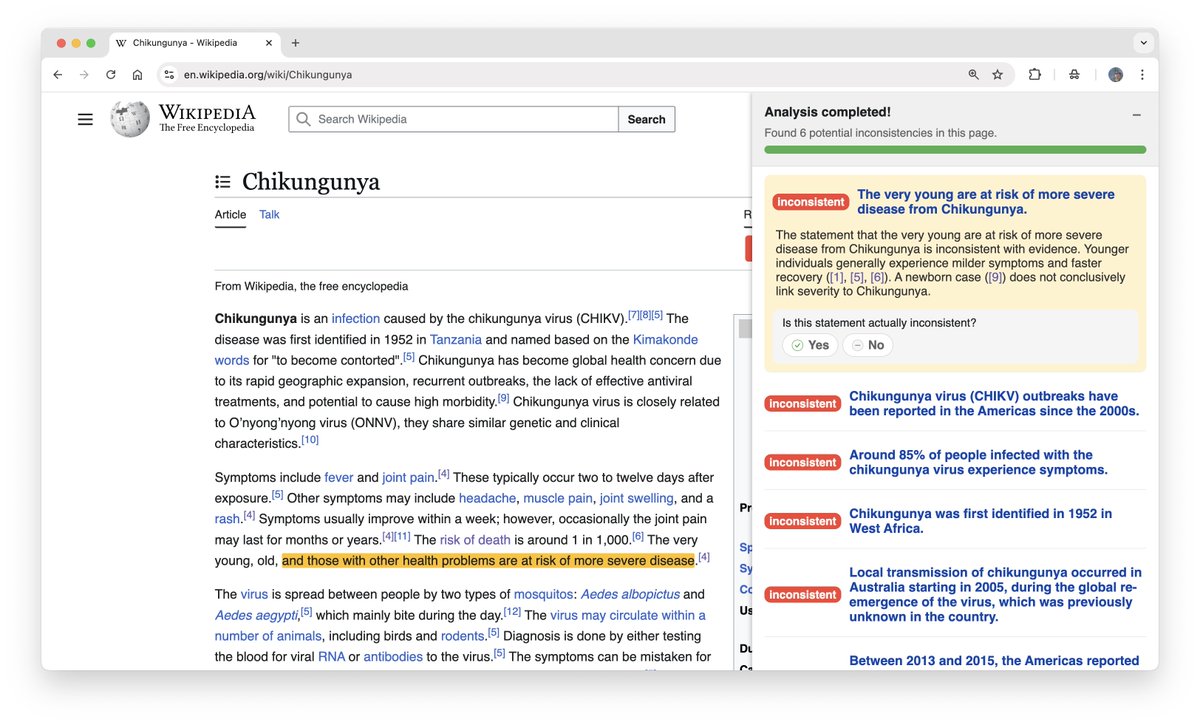Click the Wikipedia globe logo
Viewport: 1200px width, 725px height.
click(x=130, y=119)
